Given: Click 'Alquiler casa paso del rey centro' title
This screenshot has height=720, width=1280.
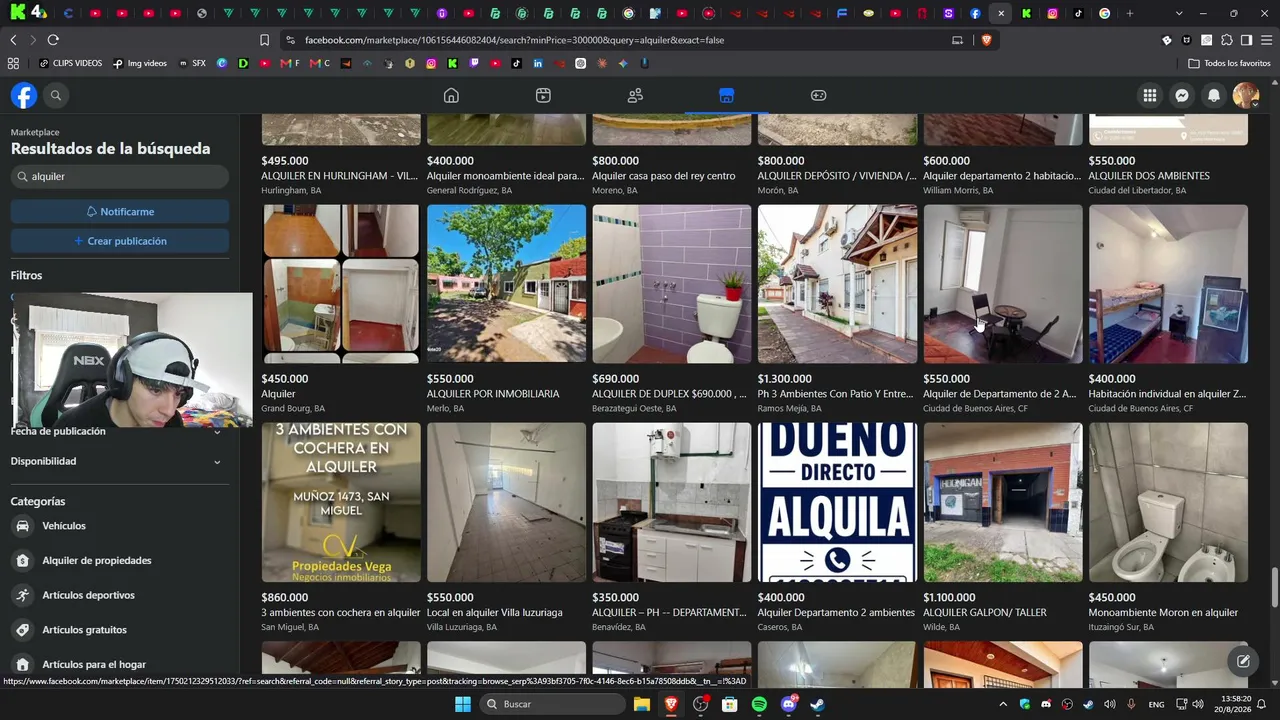Looking at the screenshot, I should pyautogui.click(x=664, y=176).
